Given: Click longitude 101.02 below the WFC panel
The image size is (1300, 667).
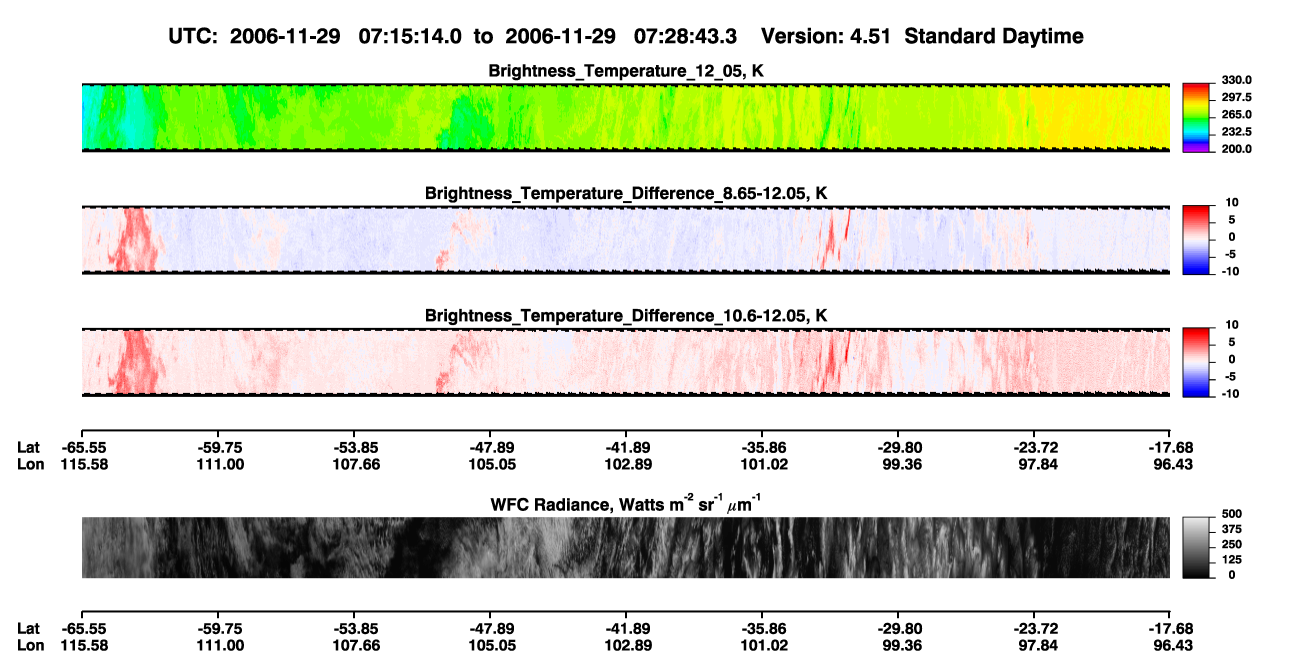Looking at the screenshot, I should coord(762,644).
